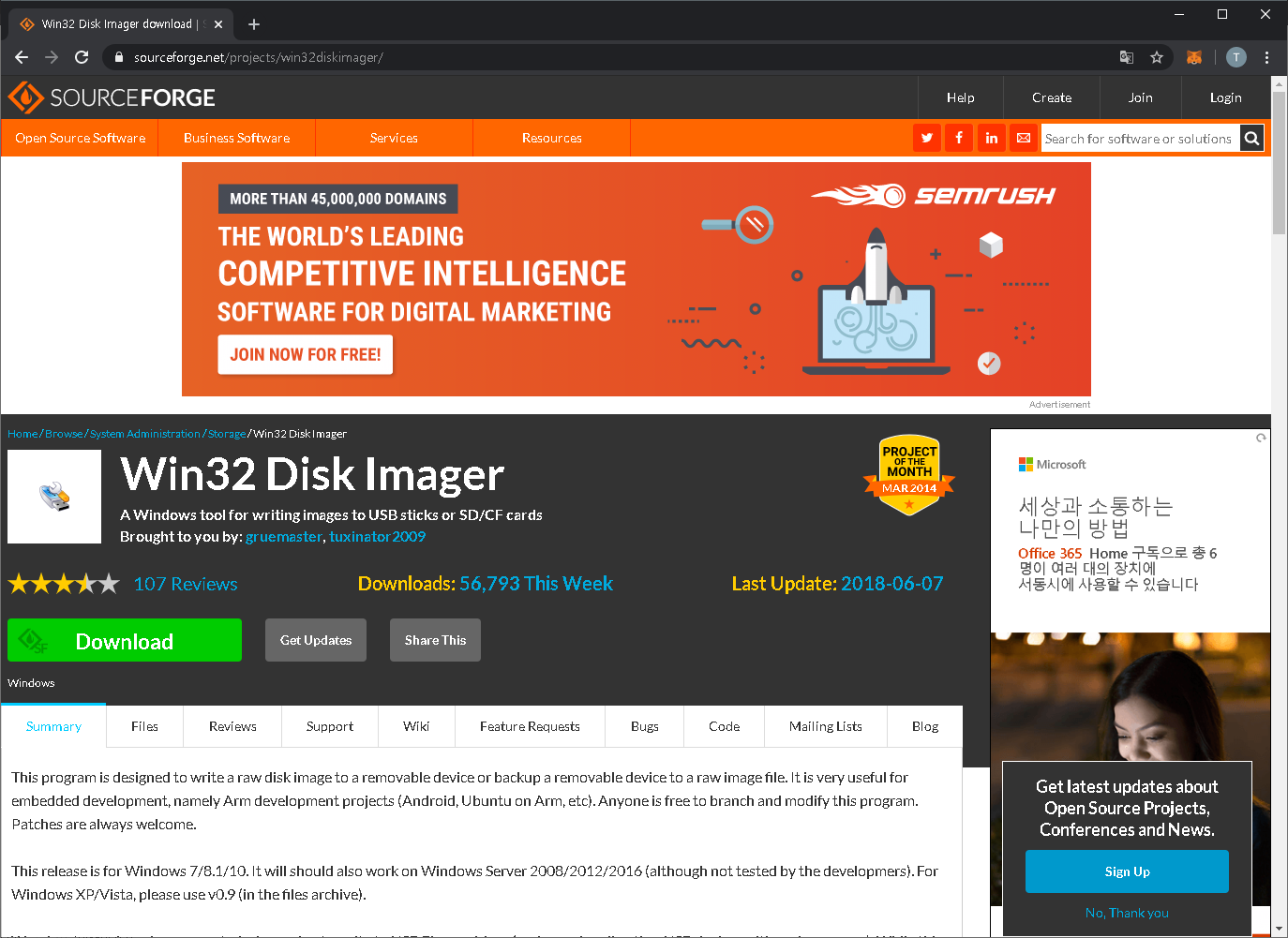The height and width of the screenshot is (938, 1288).
Task: Open the Blog tab
Action: [925, 726]
